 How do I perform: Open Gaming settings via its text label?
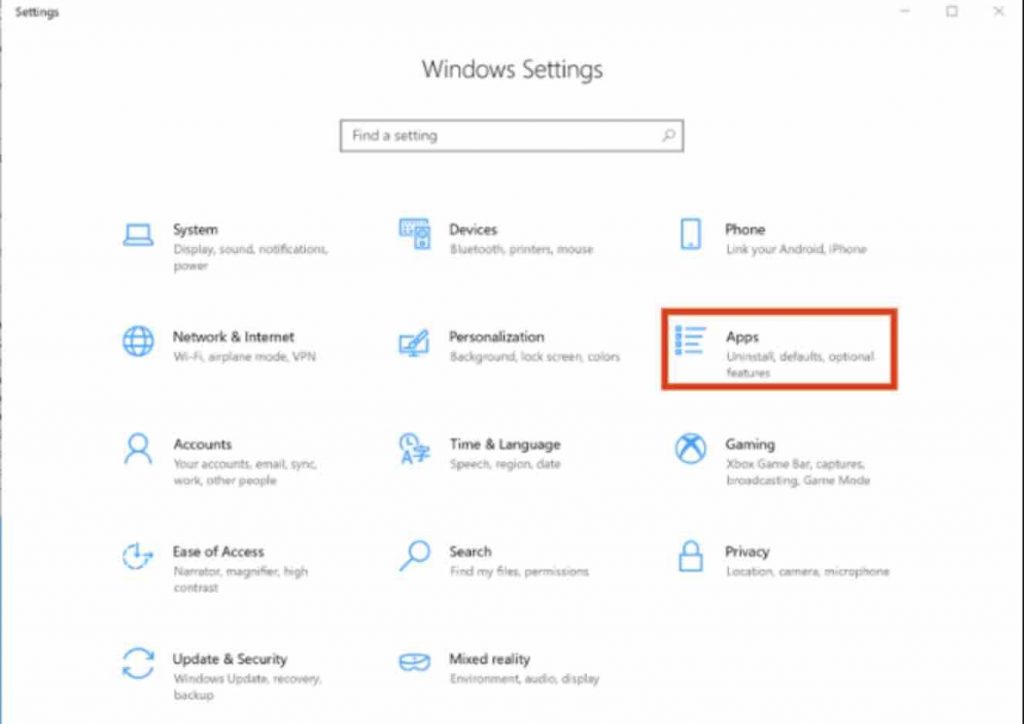750,444
